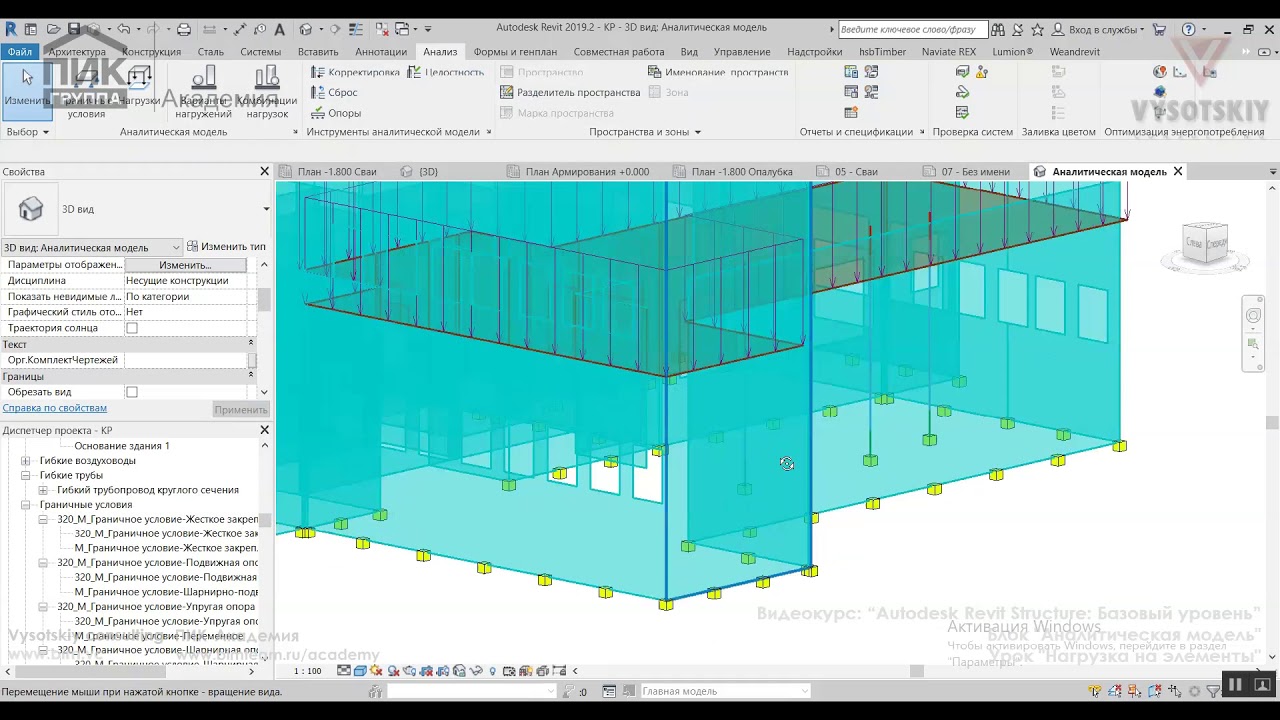
Task: Close the Свойства properties palette
Action: coord(265,172)
